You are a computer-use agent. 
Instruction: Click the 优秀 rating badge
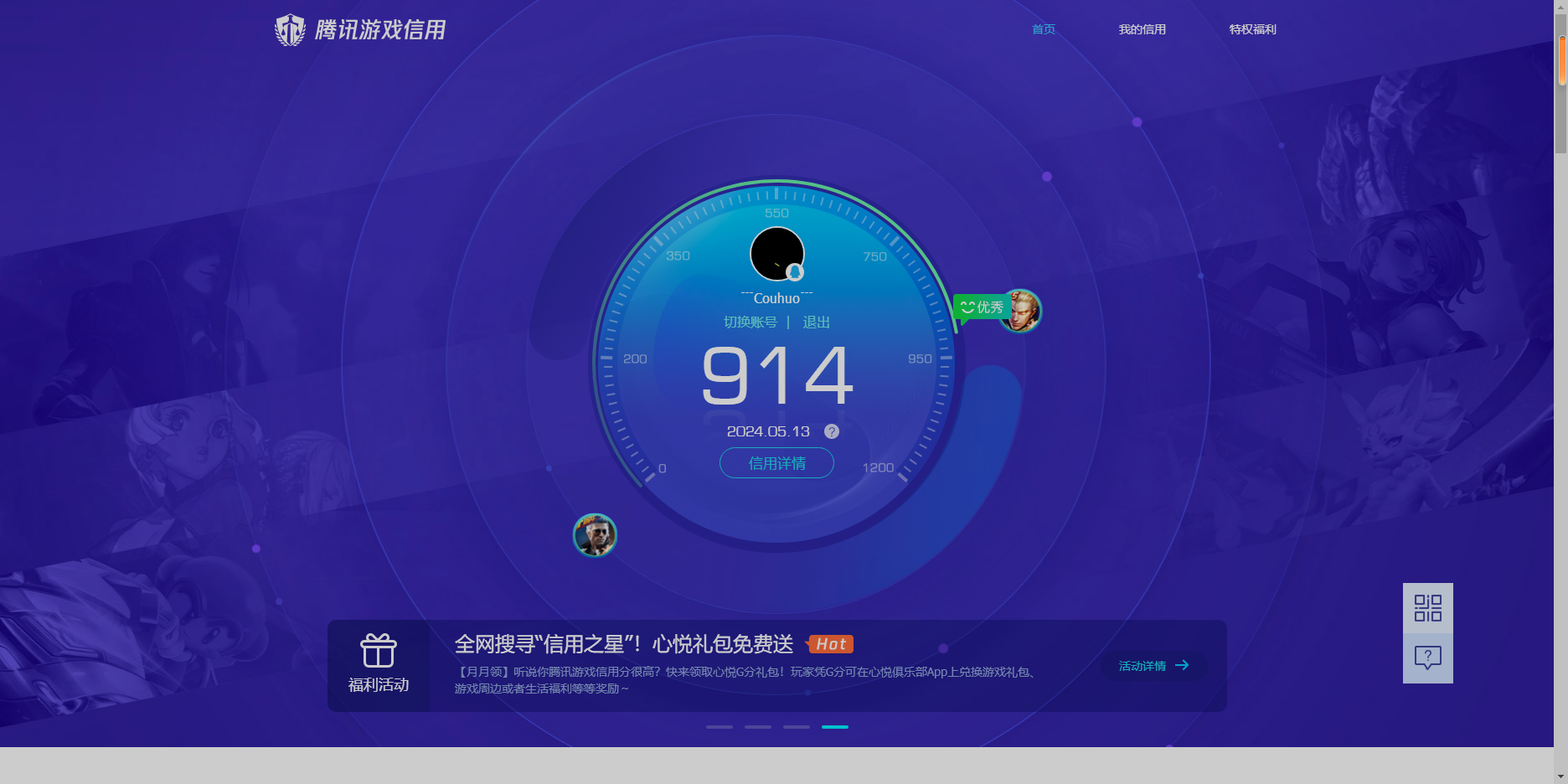[x=982, y=307]
